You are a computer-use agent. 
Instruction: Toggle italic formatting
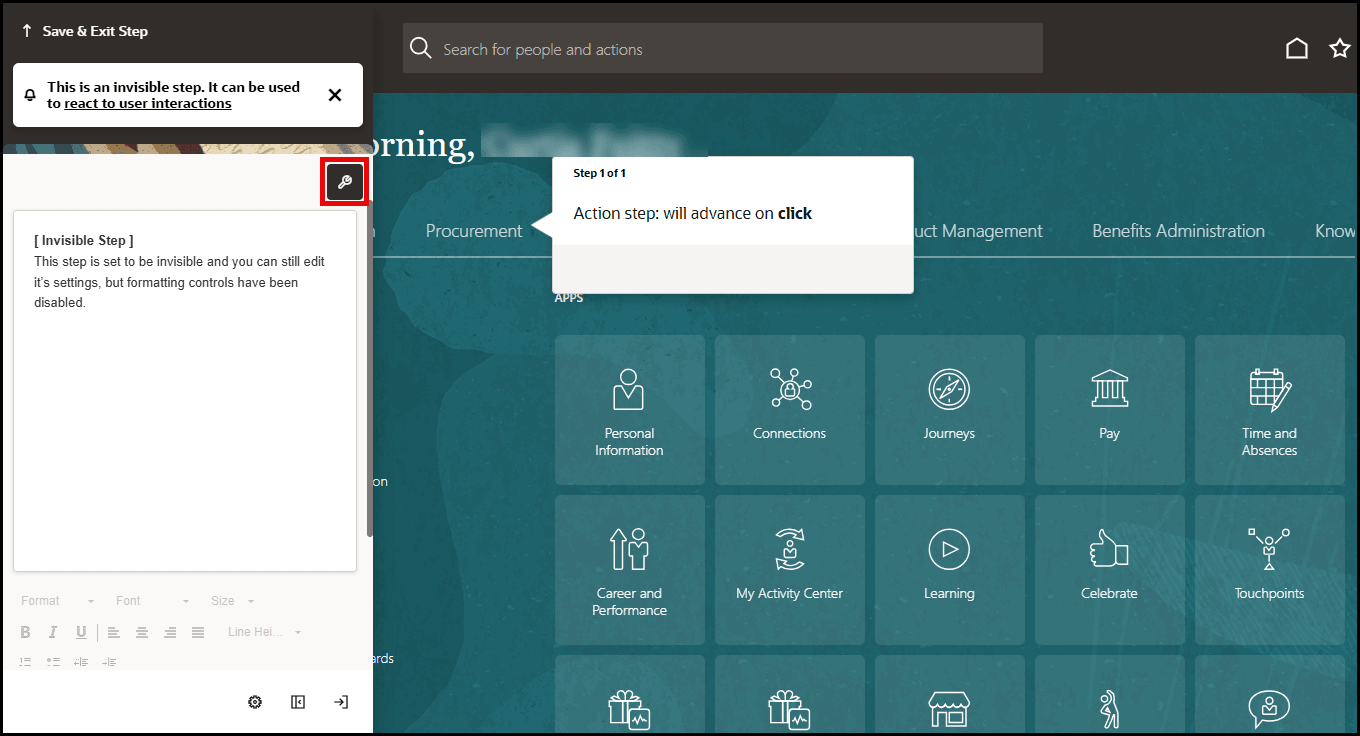click(53, 632)
